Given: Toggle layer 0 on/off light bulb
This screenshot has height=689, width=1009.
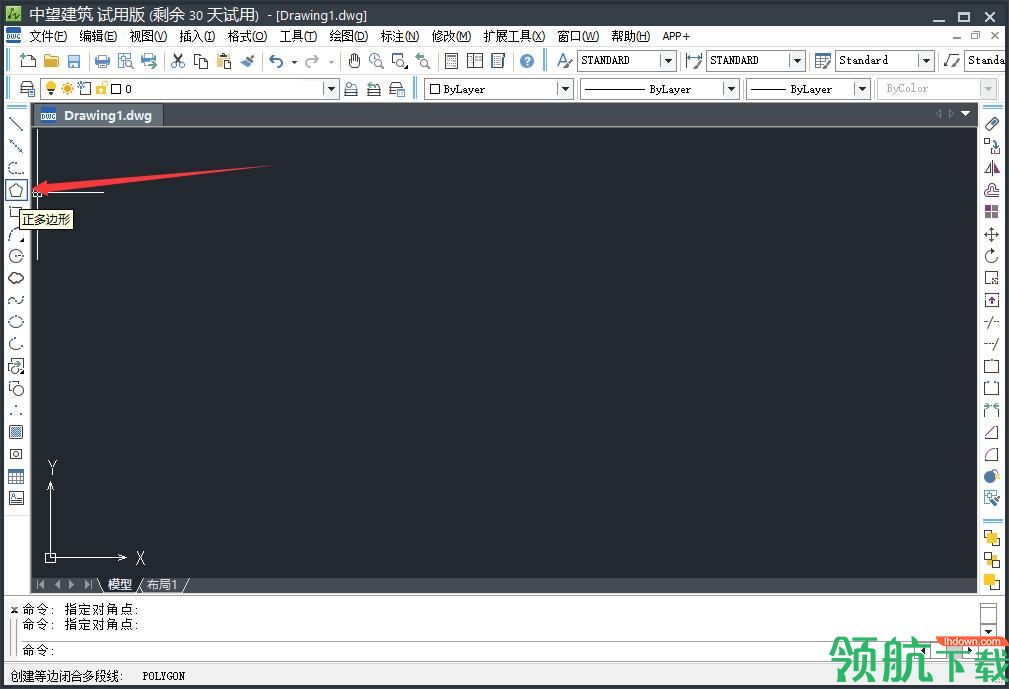Looking at the screenshot, I should click(x=51, y=88).
